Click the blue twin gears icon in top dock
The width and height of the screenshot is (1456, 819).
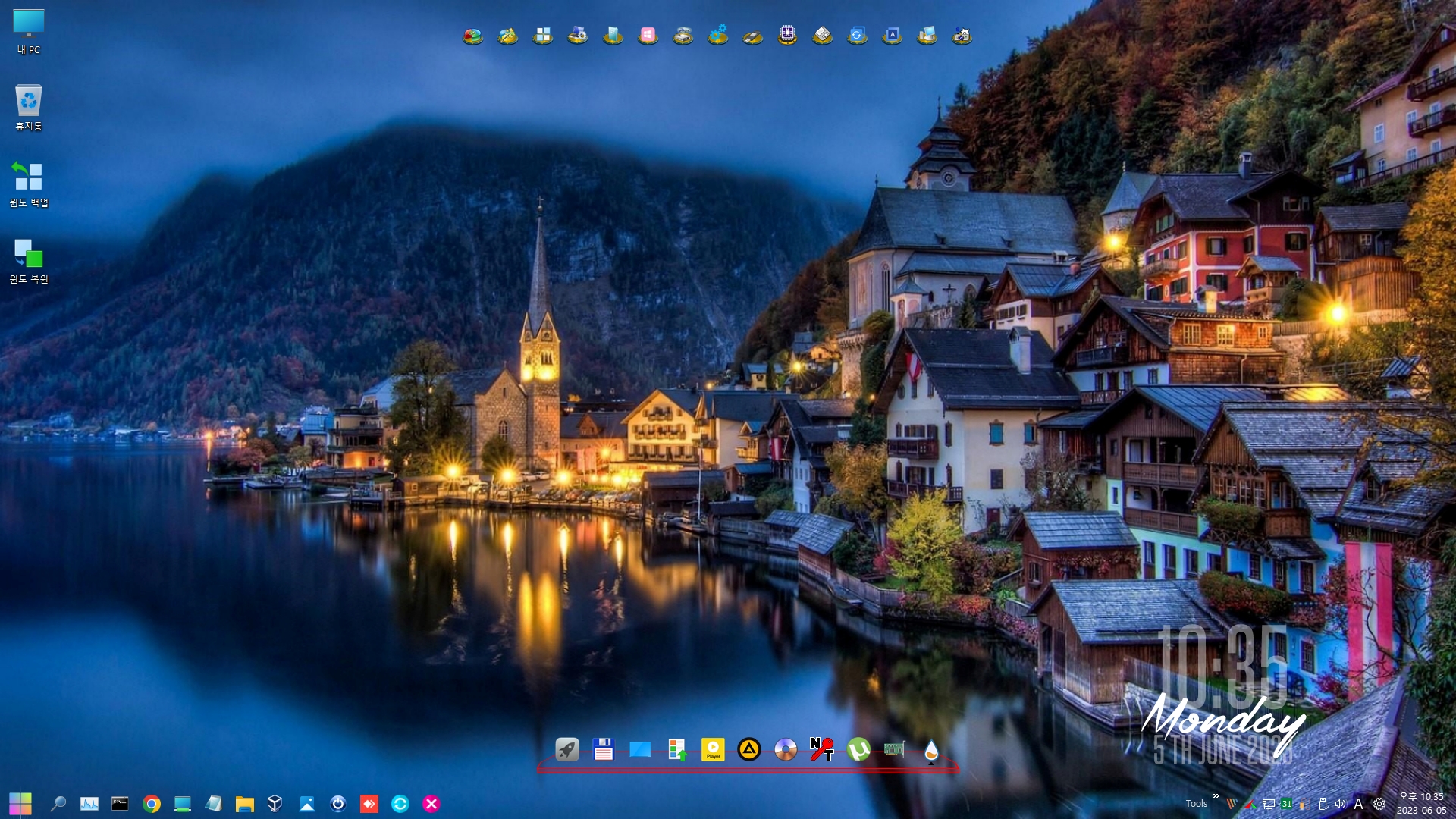[717, 36]
